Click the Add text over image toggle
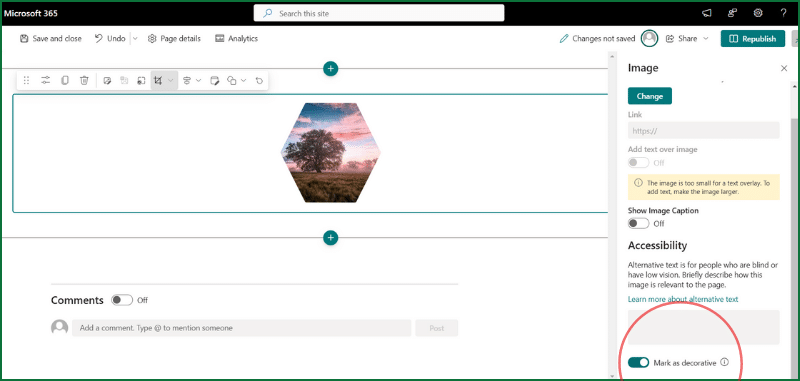 [x=639, y=163]
